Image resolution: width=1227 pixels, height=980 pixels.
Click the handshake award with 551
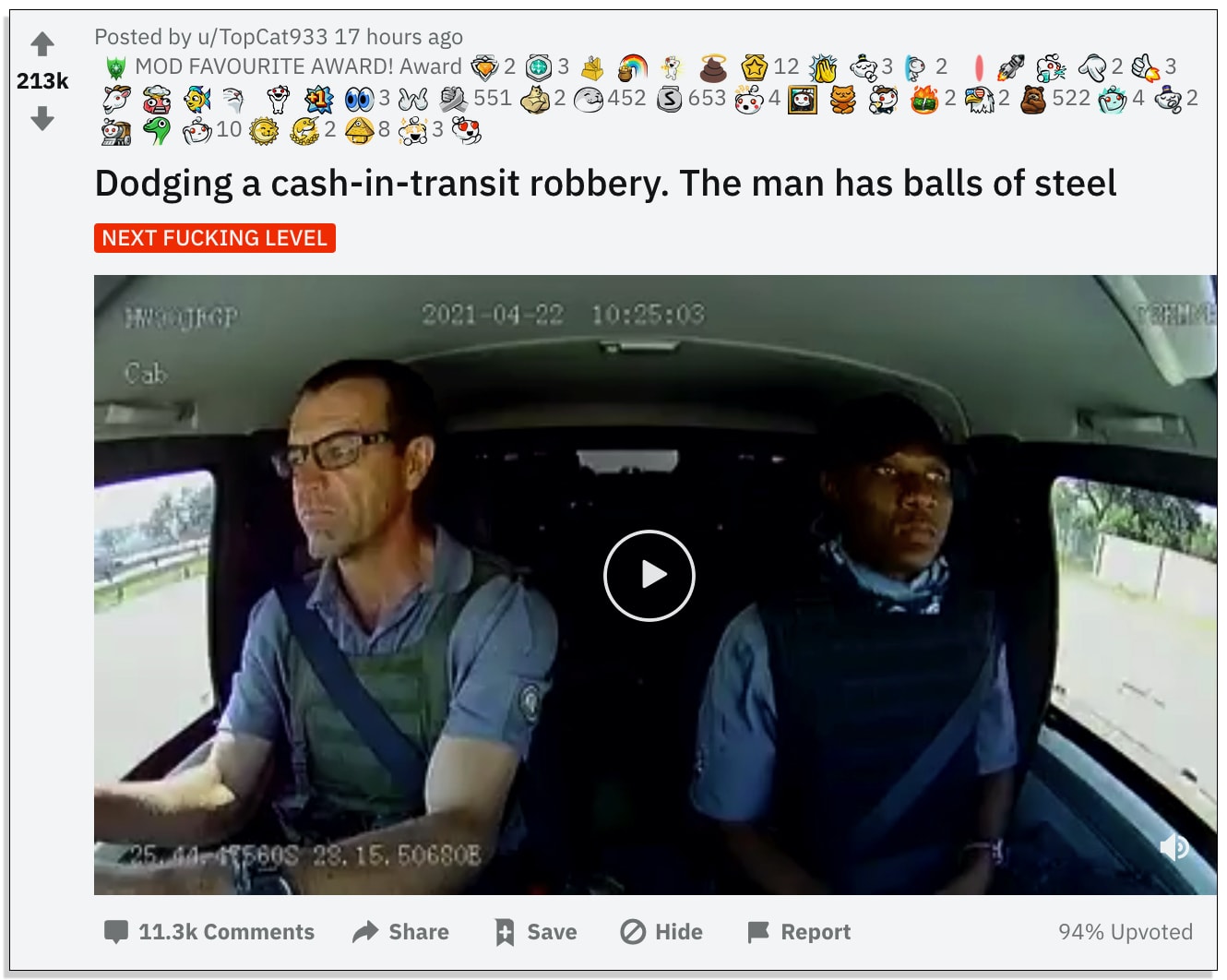(x=453, y=99)
